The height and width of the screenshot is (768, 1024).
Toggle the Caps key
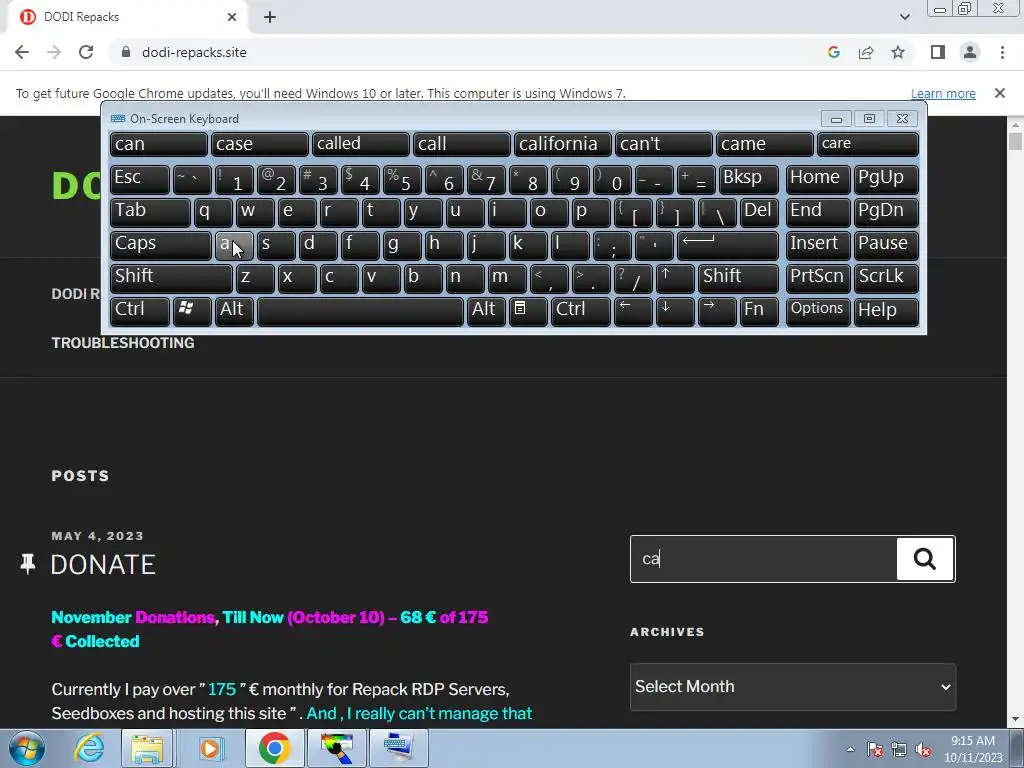160,245
